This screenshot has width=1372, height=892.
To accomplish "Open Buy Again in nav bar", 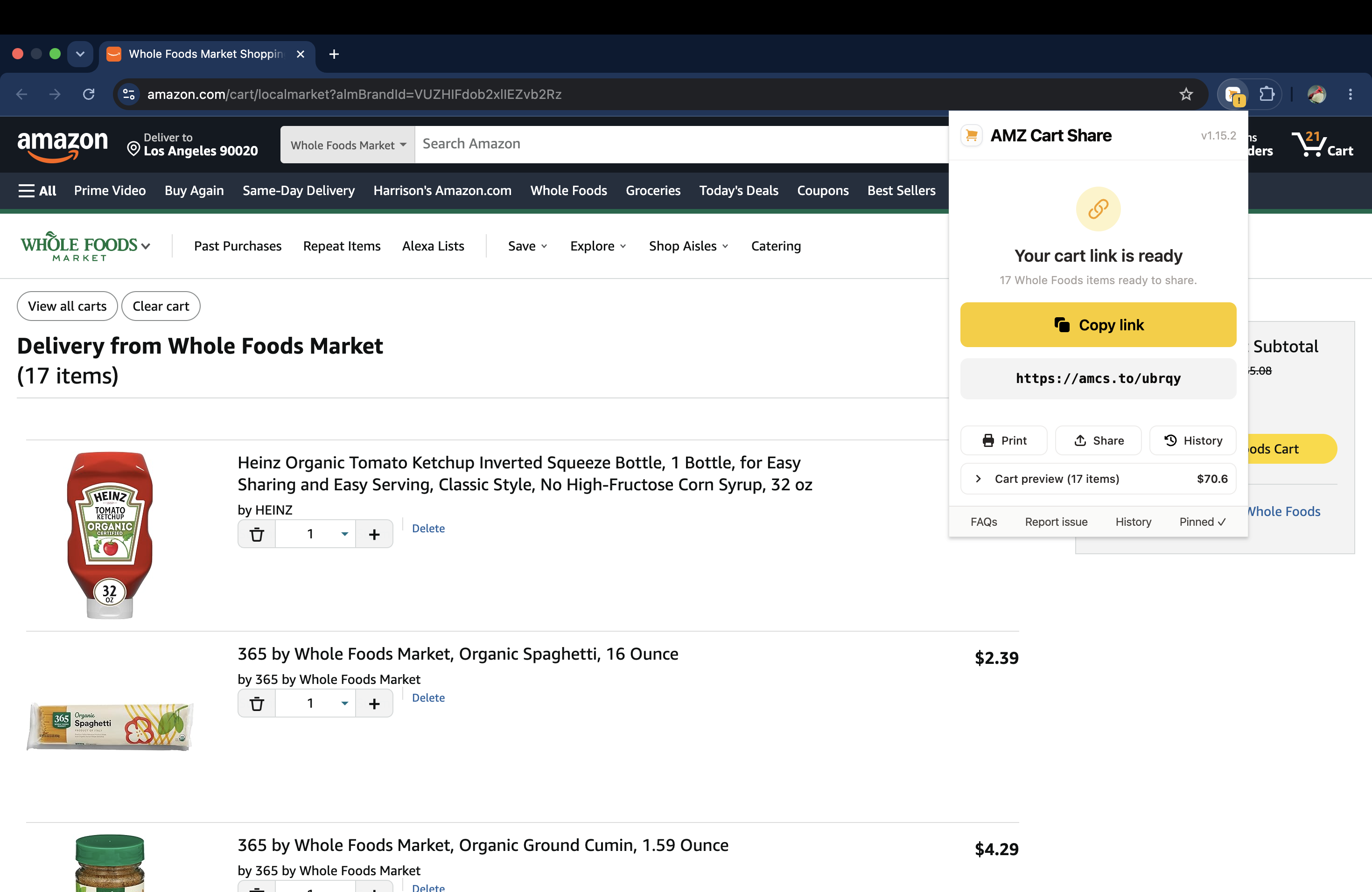I will click(x=194, y=191).
